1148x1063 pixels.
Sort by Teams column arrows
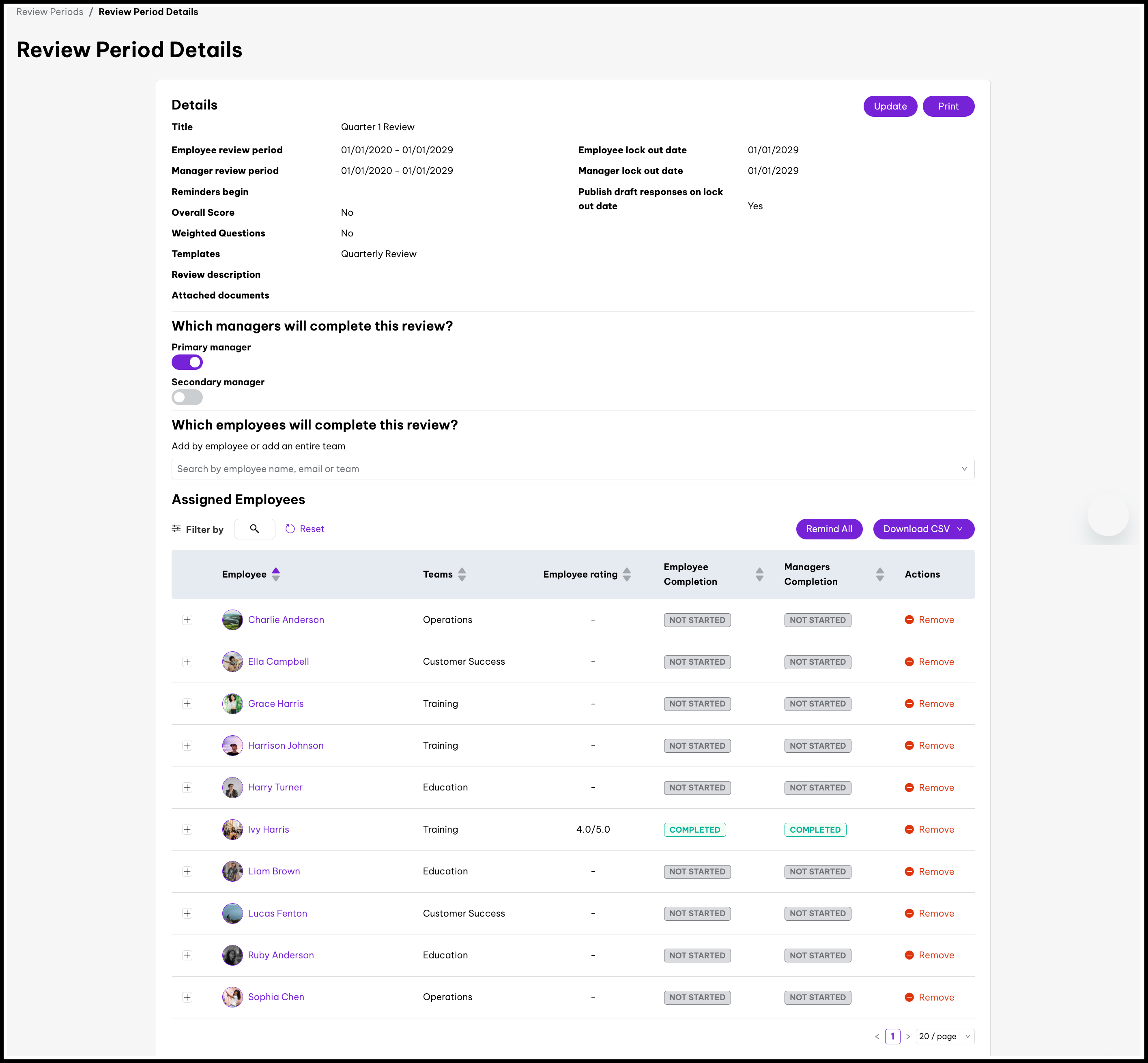point(462,574)
